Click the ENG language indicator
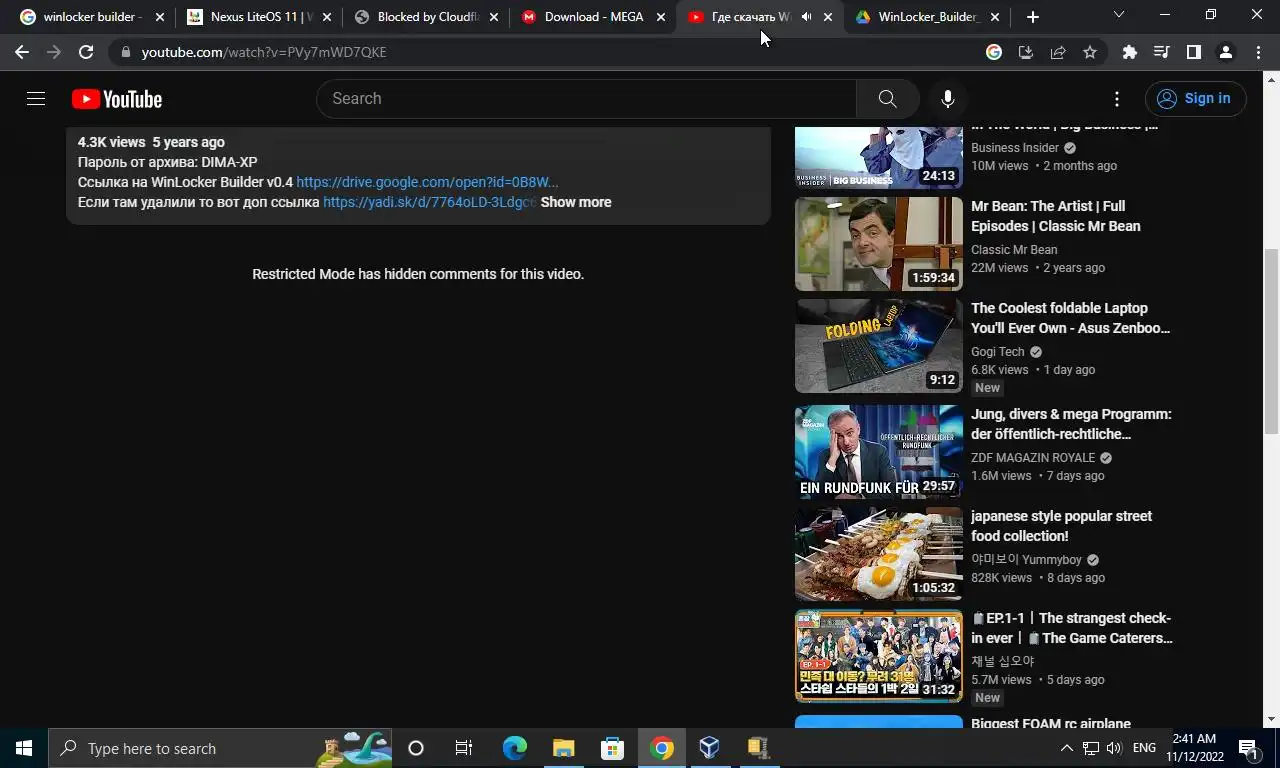Screen dimensions: 1280x768 click(1144, 748)
